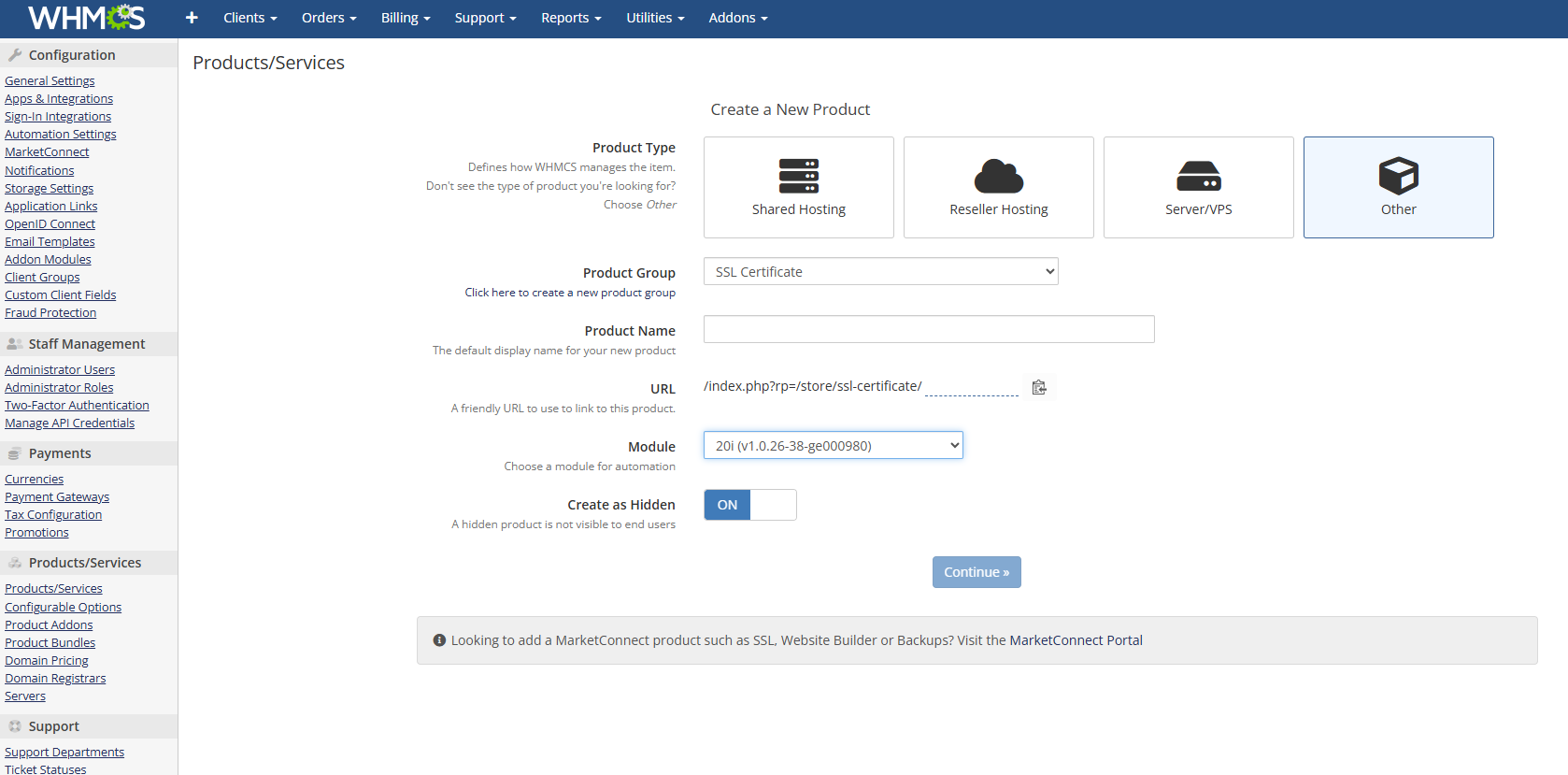The width and height of the screenshot is (1568, 775).
Task: Click the MarketConnect info circle icon
Action: coord(439,640)
